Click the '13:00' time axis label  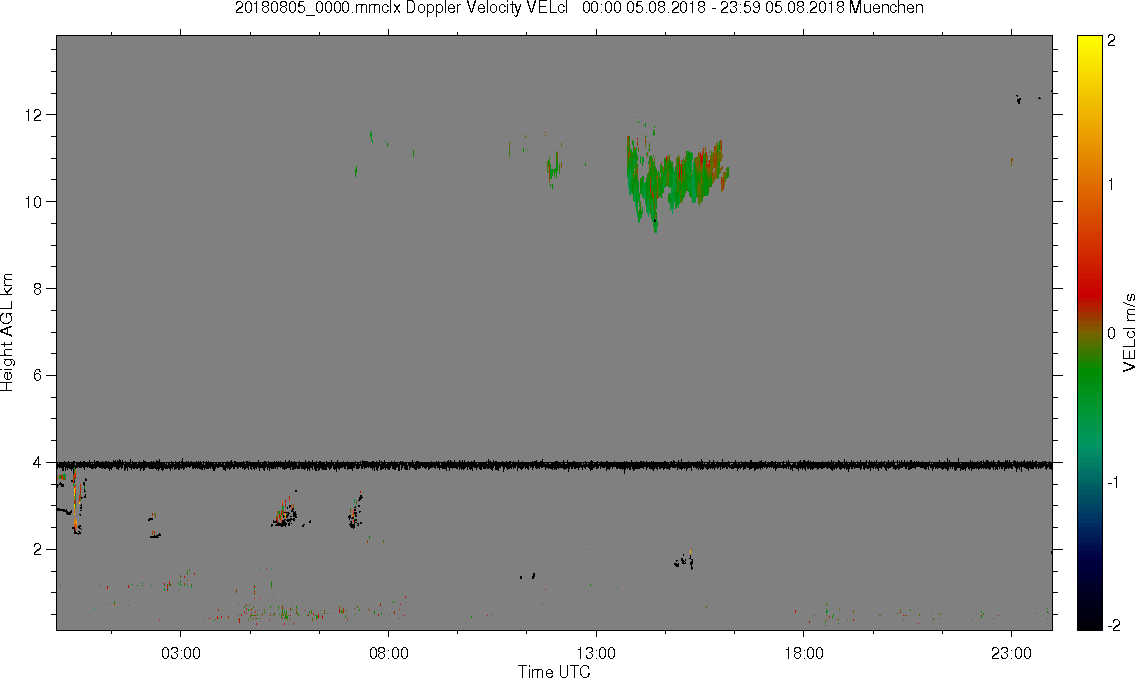click(596, 653)
